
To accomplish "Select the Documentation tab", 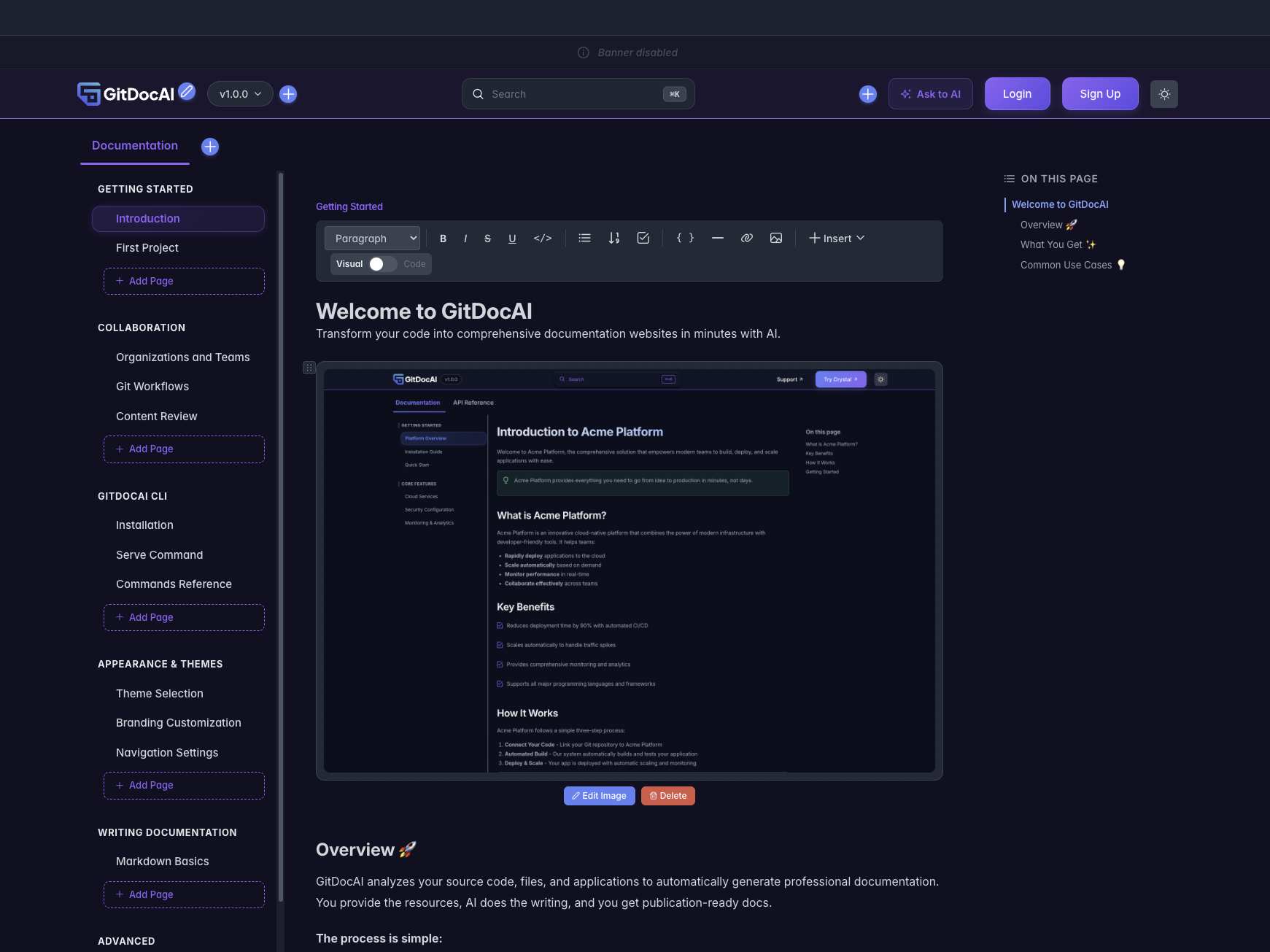I will [135, 146].
